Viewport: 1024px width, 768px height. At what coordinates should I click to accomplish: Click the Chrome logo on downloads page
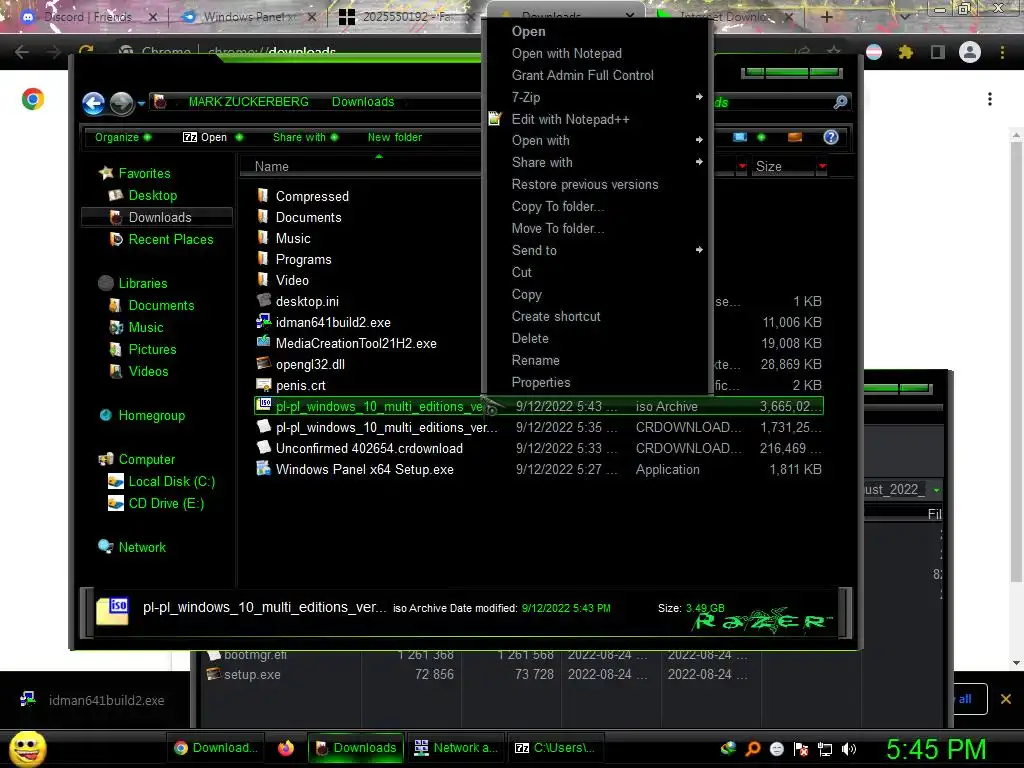tap(33, 99)
